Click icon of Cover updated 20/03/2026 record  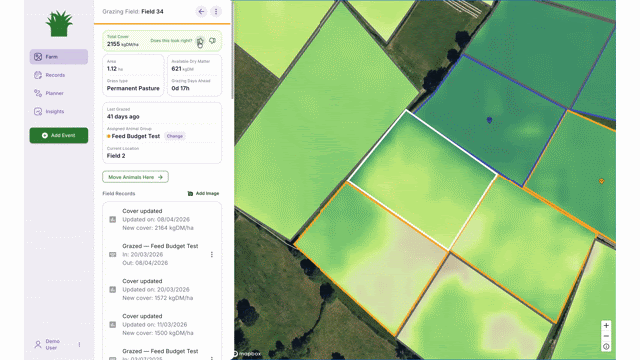(x=113, y=290)
